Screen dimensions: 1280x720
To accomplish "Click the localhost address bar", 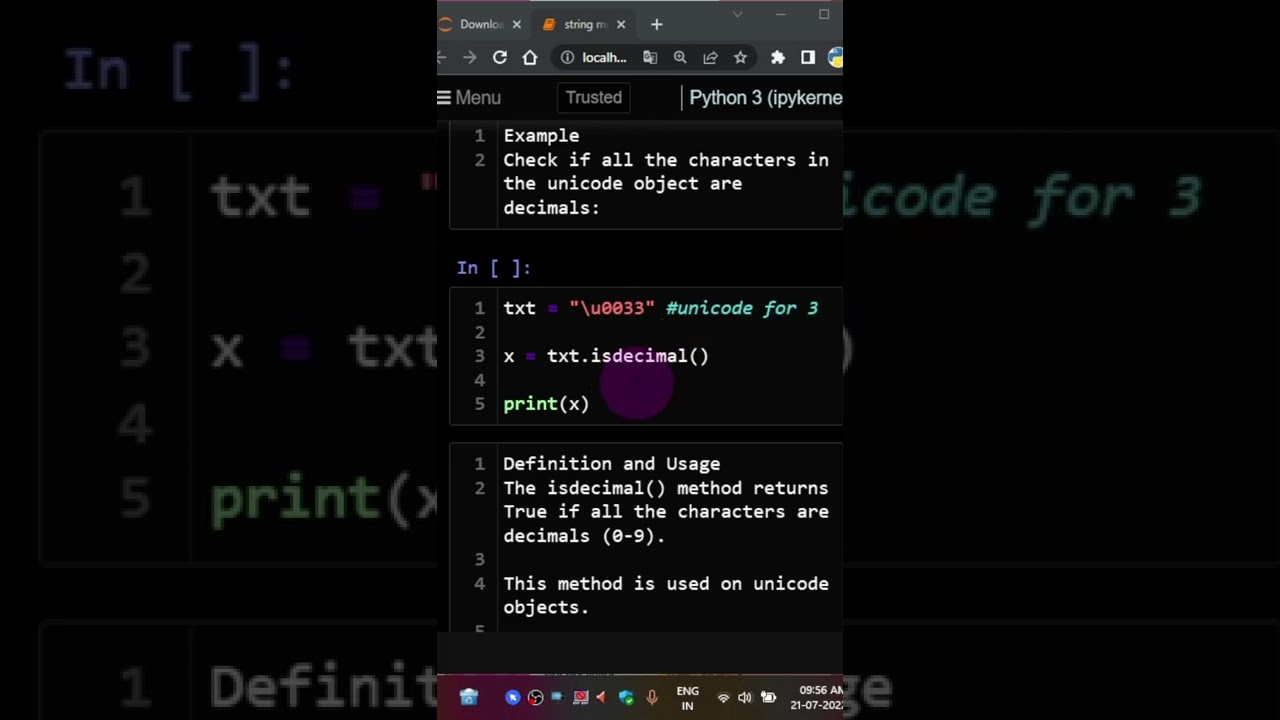I will 604,57.
